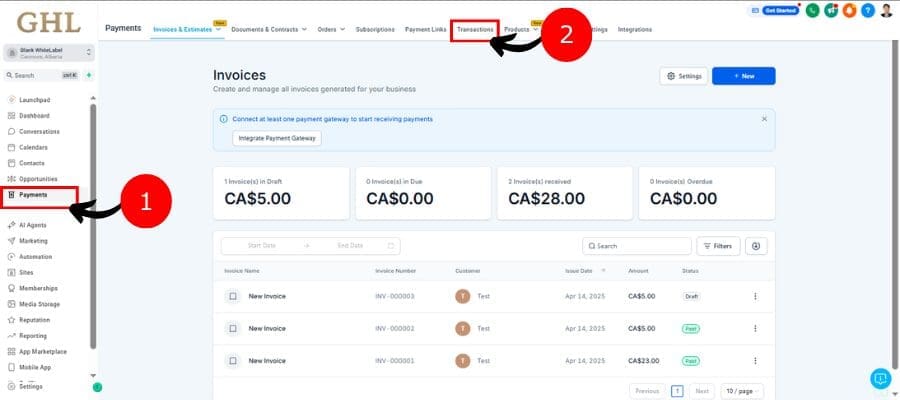900x400 pixels.
Task: Open Calendars in the sidebar
Action: point(33,147)
